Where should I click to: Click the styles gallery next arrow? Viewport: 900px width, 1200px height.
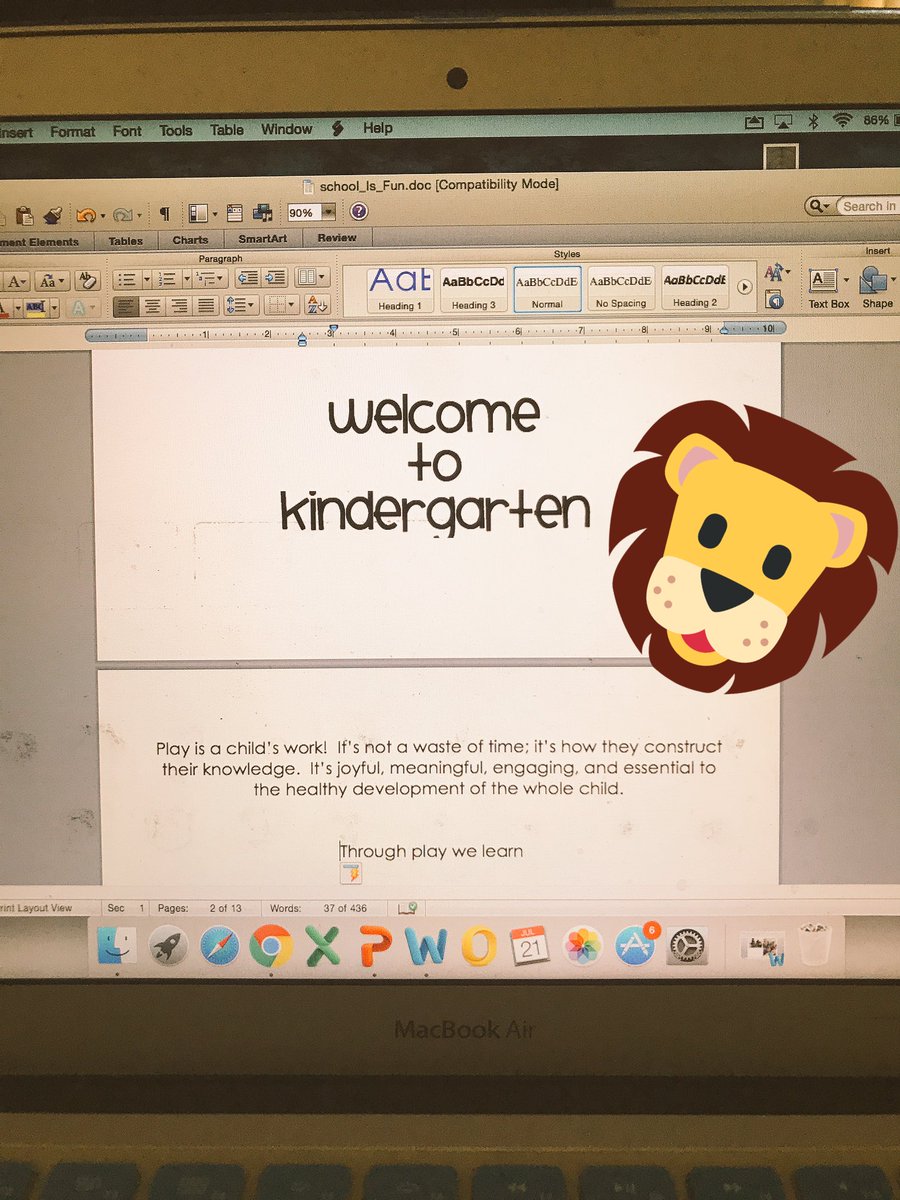[744, 287]
